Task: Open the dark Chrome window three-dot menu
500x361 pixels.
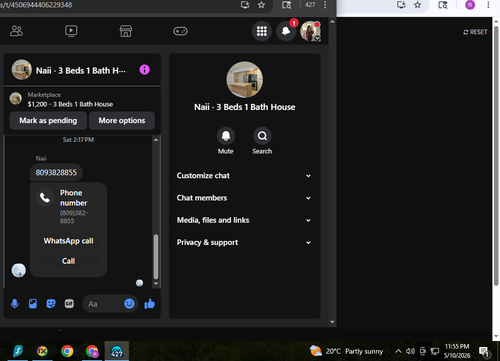Action: (325, 5)
